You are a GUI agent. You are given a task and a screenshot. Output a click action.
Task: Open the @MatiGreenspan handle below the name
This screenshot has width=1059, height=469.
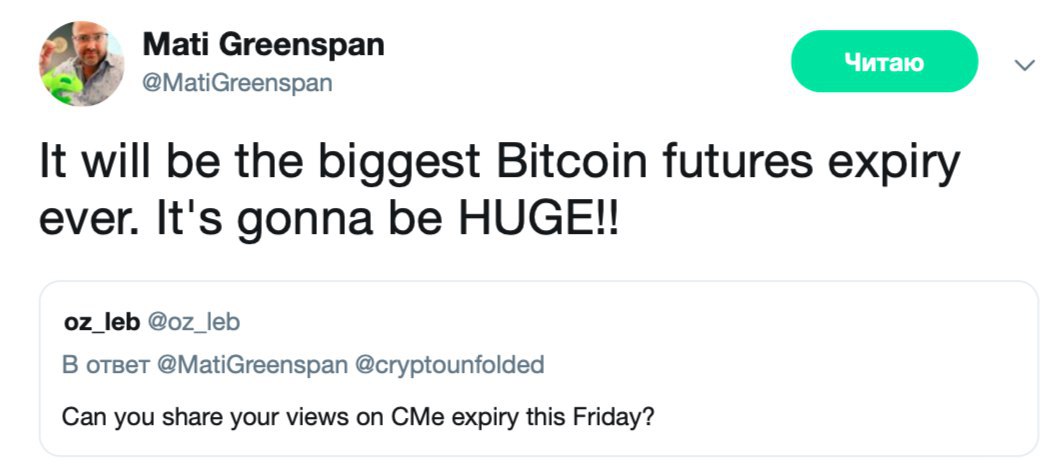(237, 84)
